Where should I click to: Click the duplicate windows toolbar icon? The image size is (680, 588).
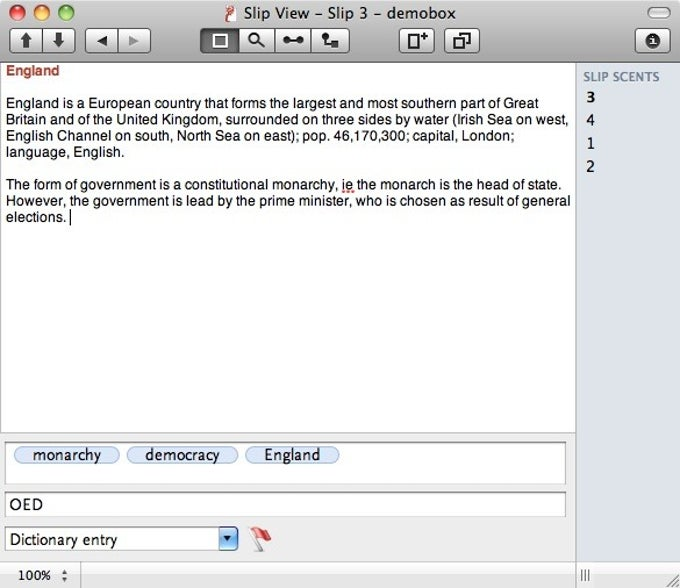462,41
